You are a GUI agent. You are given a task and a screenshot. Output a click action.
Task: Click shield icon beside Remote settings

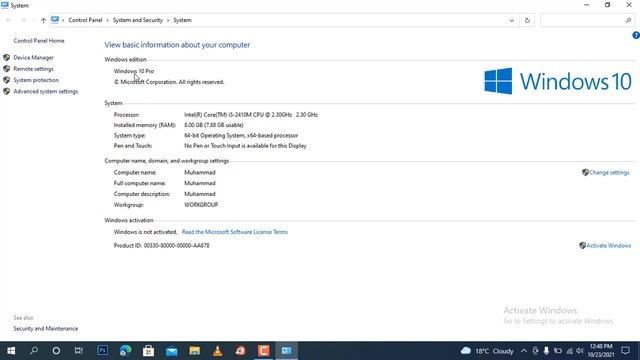pyautogui.click(x=7, y=69)
